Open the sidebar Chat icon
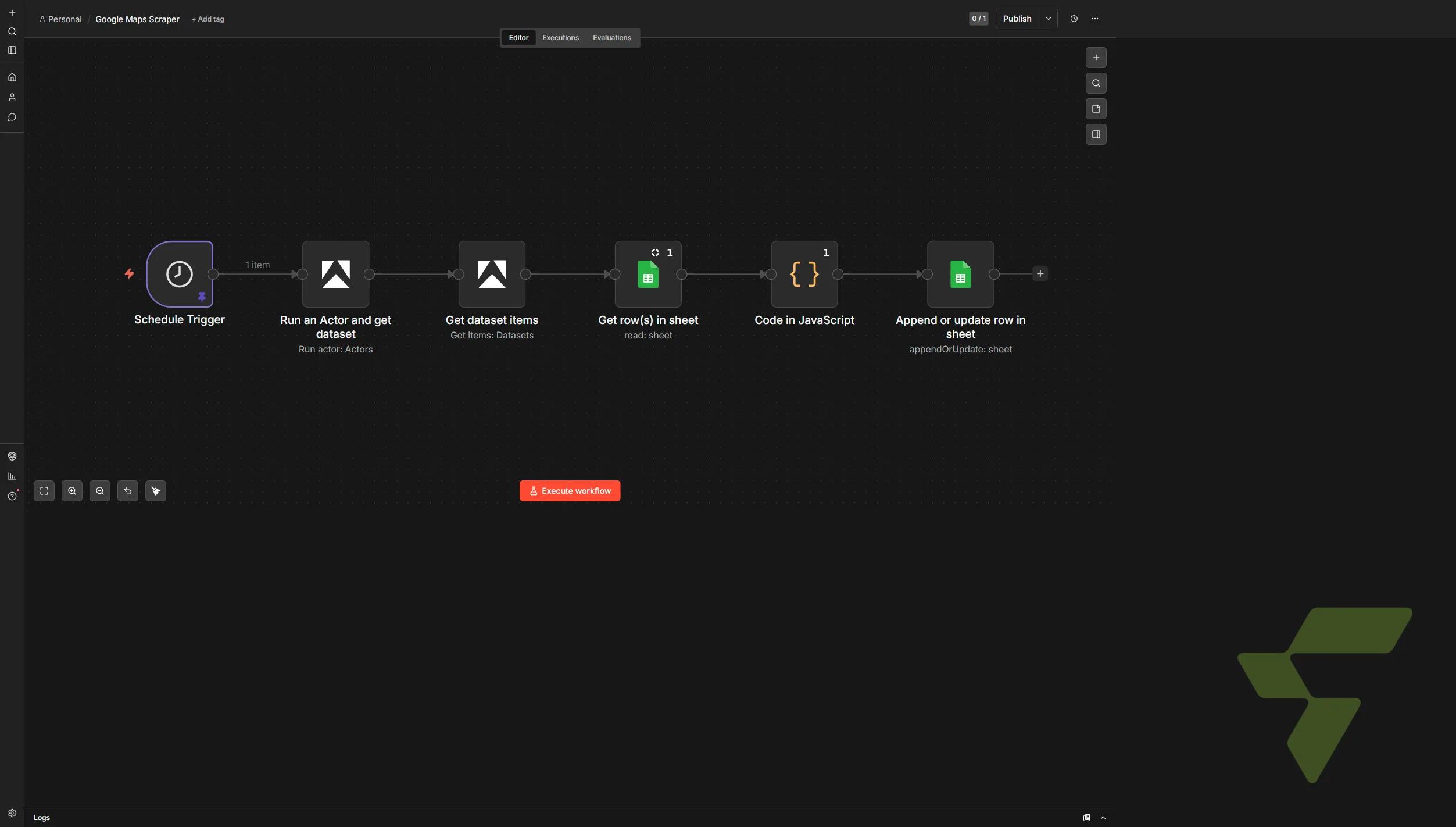Image resolution: width=1456 pixels, height=827 pixels. click(x=12, y=117)
